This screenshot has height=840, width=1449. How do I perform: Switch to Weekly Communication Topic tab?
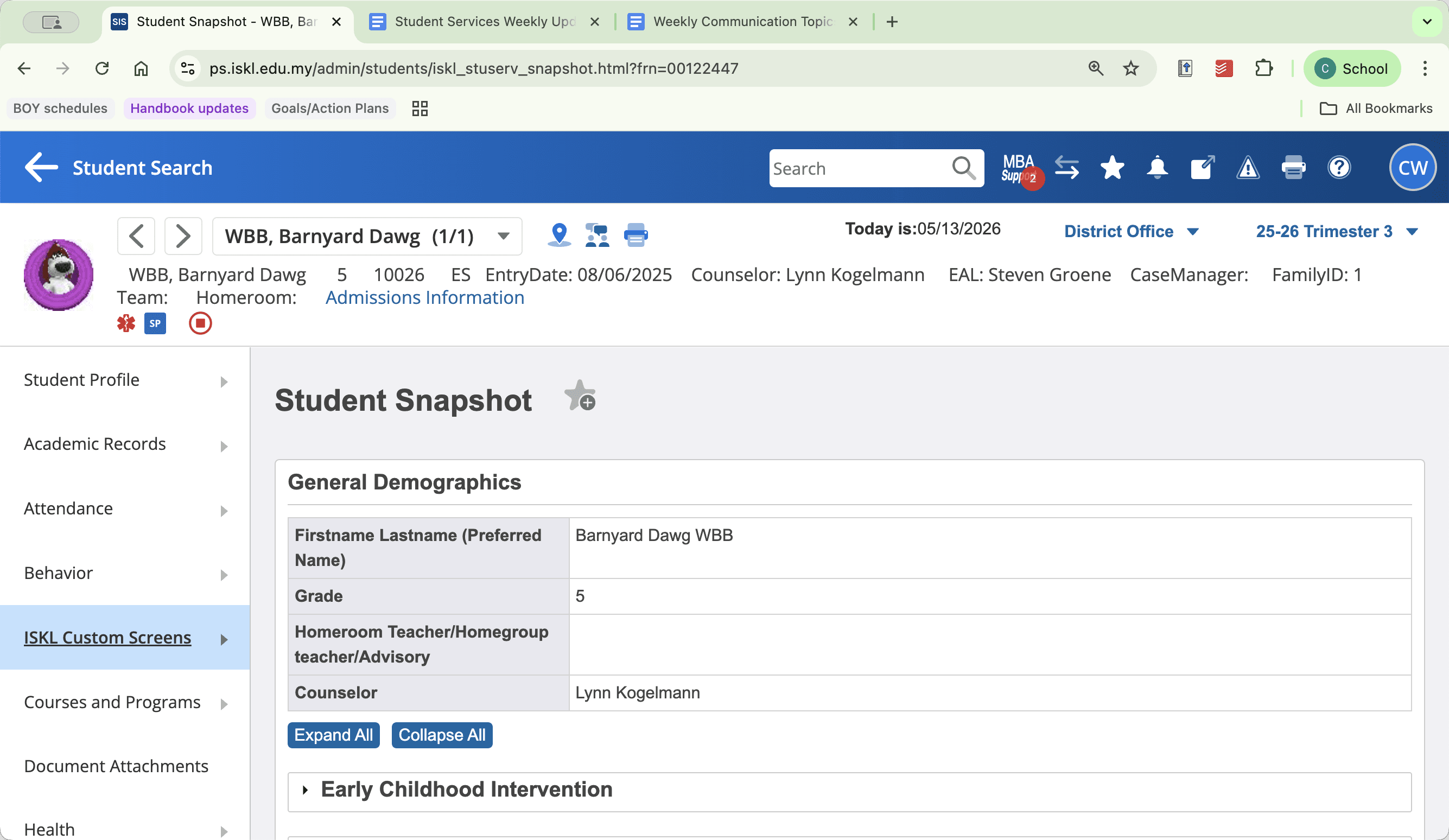click(742, 22)
